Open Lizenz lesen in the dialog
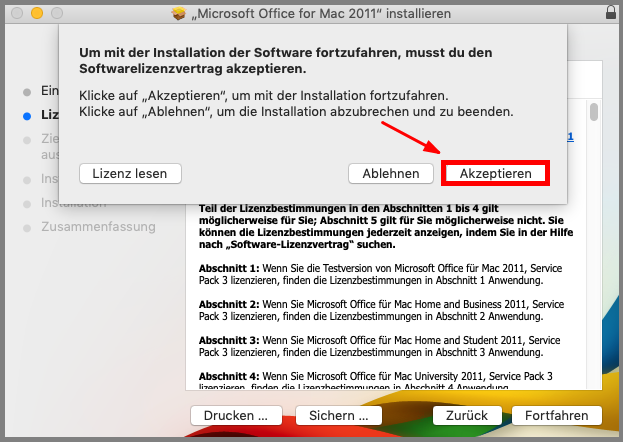623x442 pixels. click(x=130, y=173)
